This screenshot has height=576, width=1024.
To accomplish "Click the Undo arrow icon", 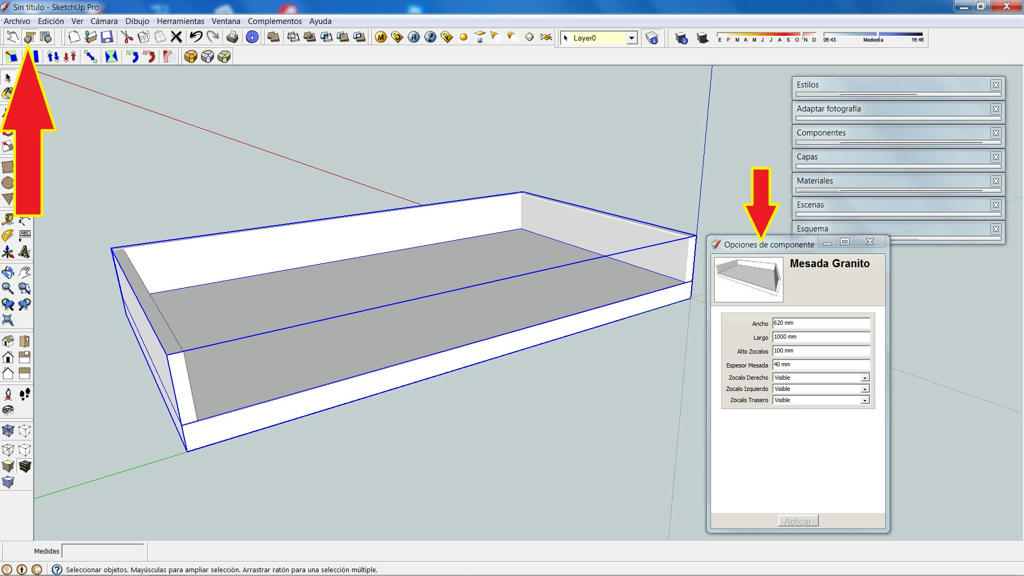I will 196,37.
